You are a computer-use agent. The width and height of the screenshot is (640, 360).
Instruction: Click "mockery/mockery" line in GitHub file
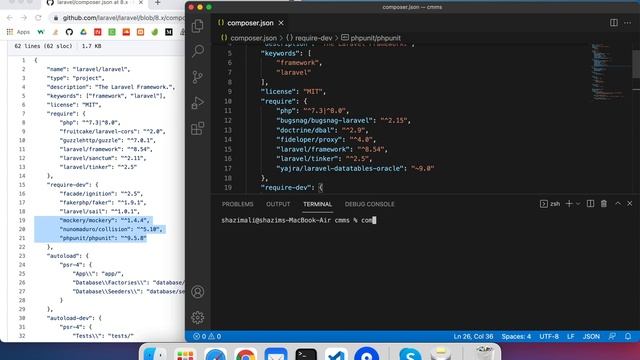pos(104,220)
